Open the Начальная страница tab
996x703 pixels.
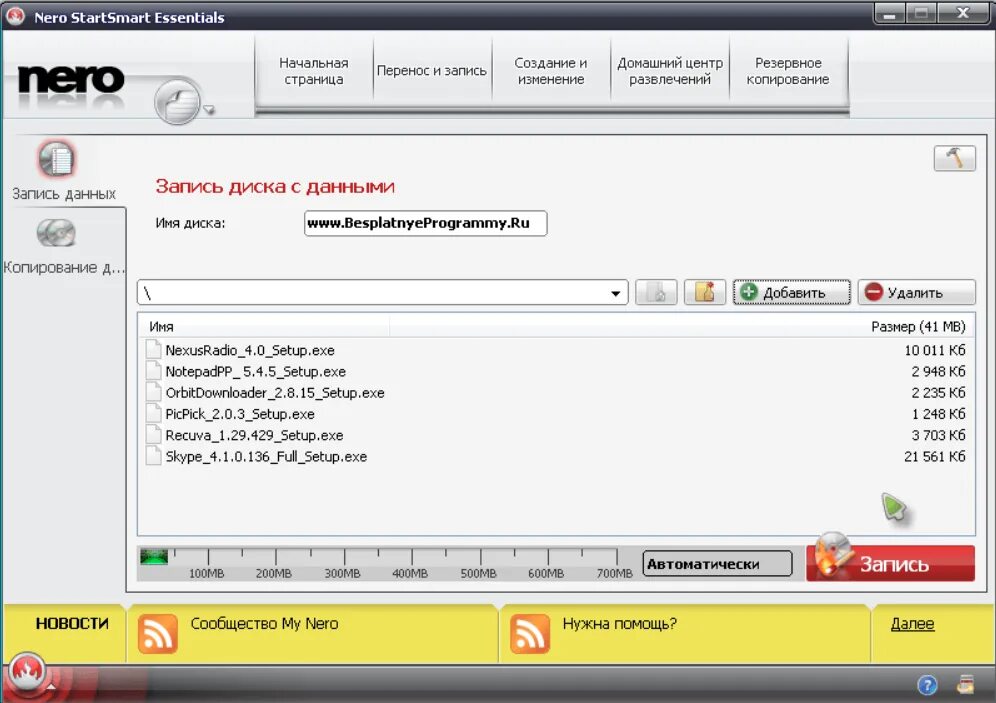(314, 71)
